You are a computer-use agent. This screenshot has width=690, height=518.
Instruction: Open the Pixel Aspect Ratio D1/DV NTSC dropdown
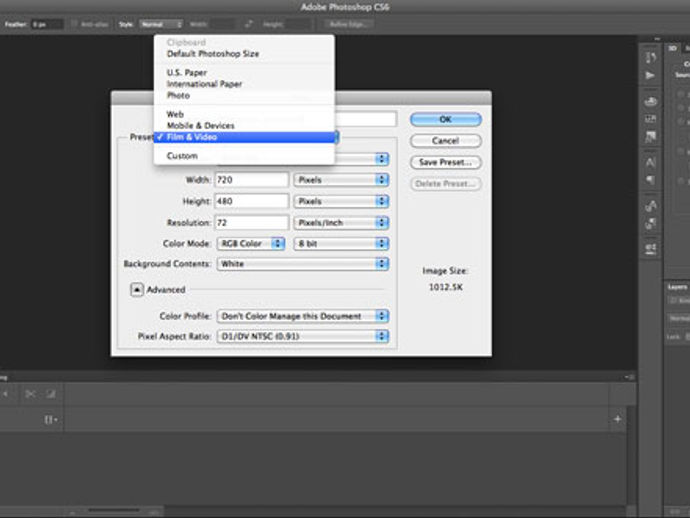click(x=303, y=336)
